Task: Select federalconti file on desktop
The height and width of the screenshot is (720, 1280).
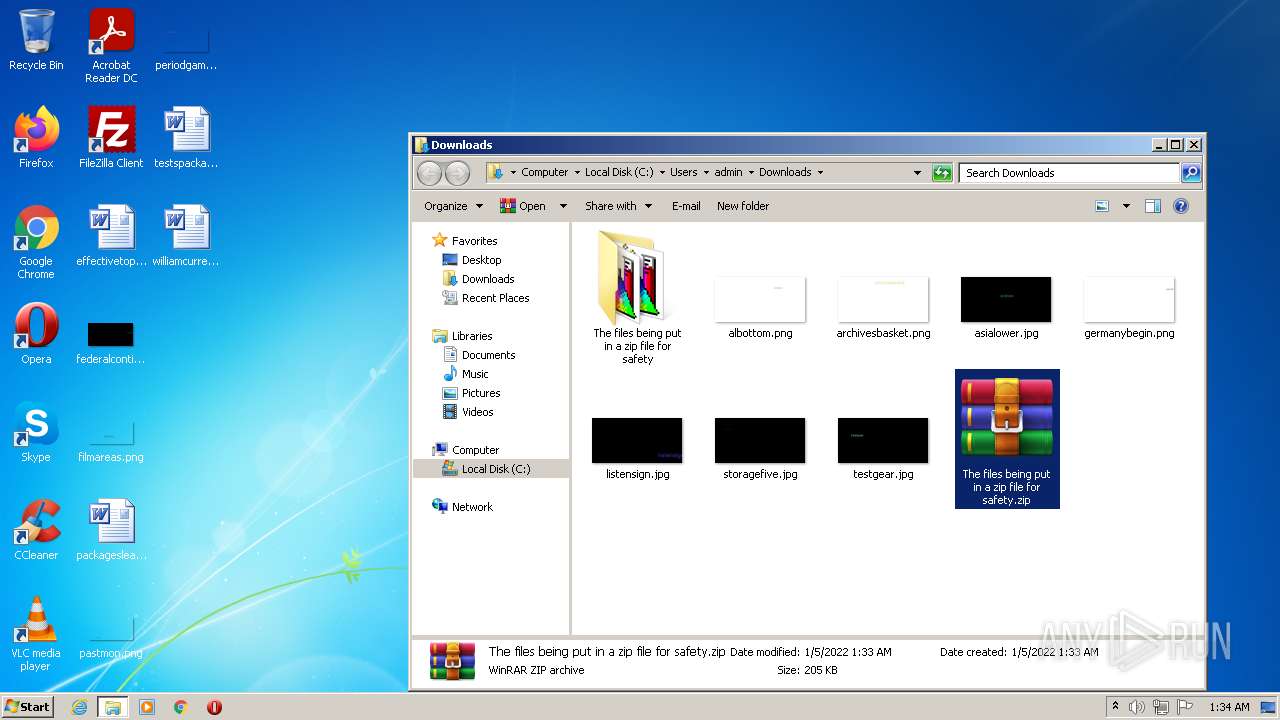Action: (x=111, y=341)
